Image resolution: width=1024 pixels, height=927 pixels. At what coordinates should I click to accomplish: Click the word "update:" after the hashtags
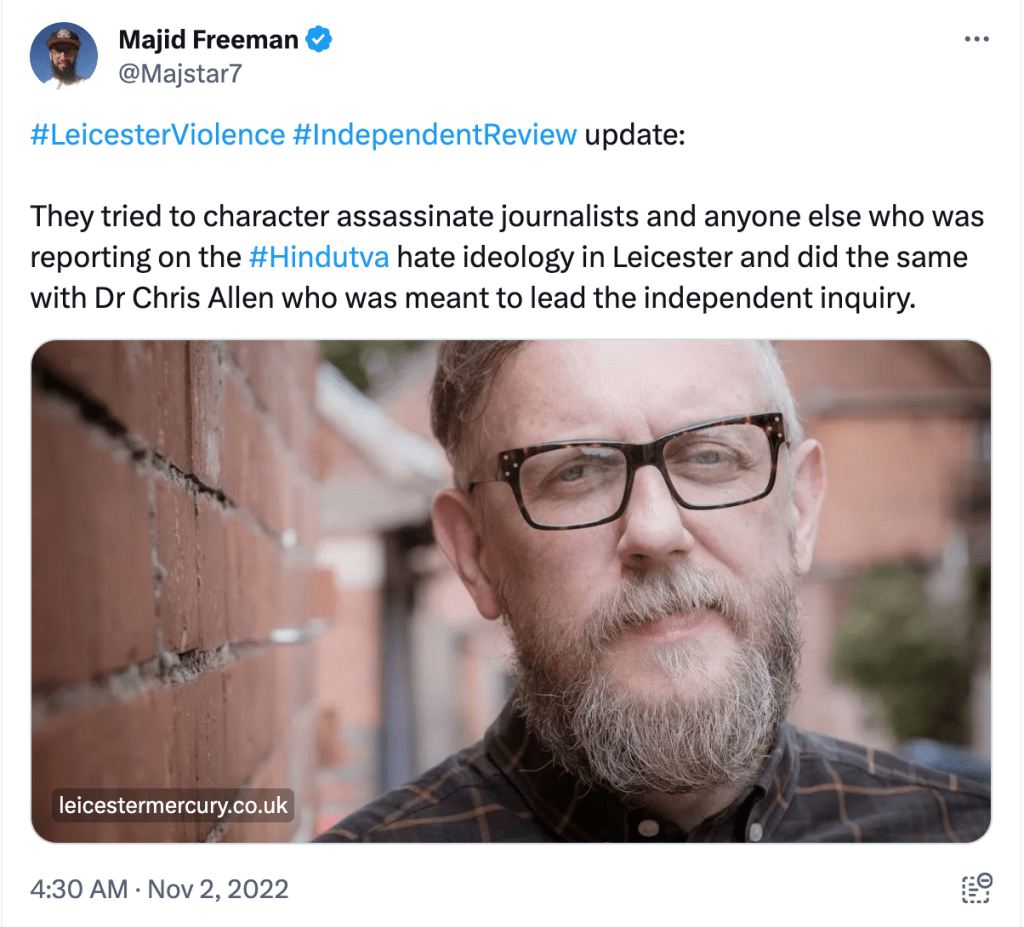[634, 135]
